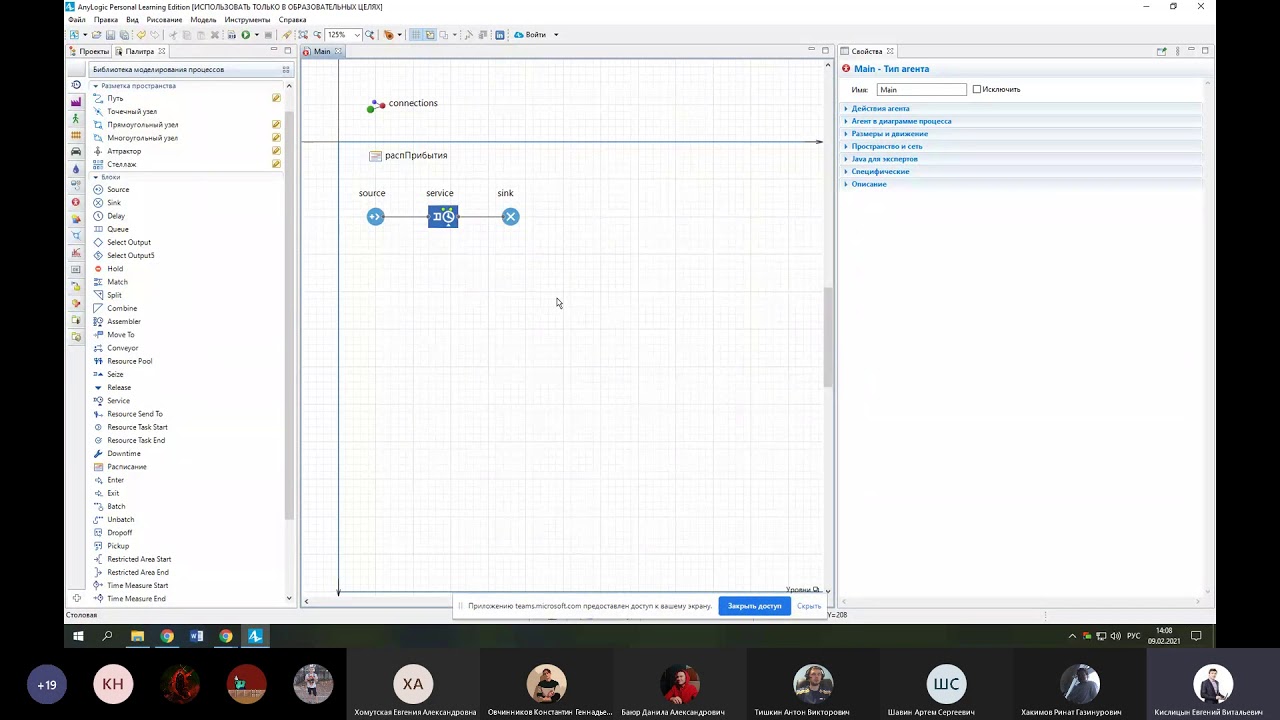Toggle the grid display toolbar button

(416, 35)
